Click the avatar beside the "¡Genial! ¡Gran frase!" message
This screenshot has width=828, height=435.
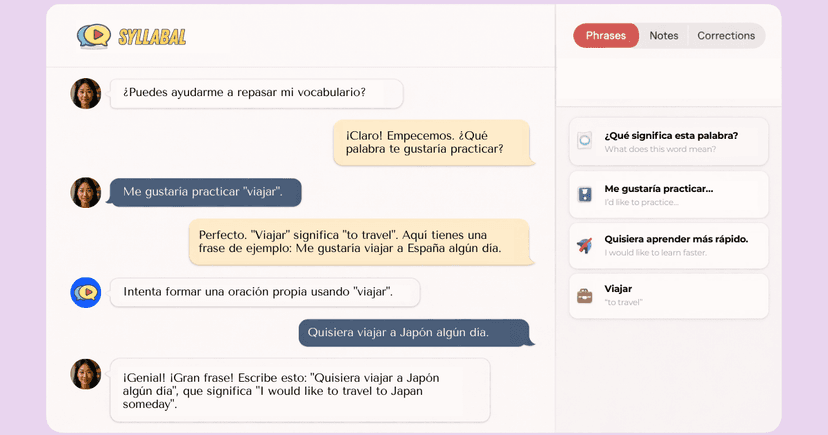coord(86,374)
